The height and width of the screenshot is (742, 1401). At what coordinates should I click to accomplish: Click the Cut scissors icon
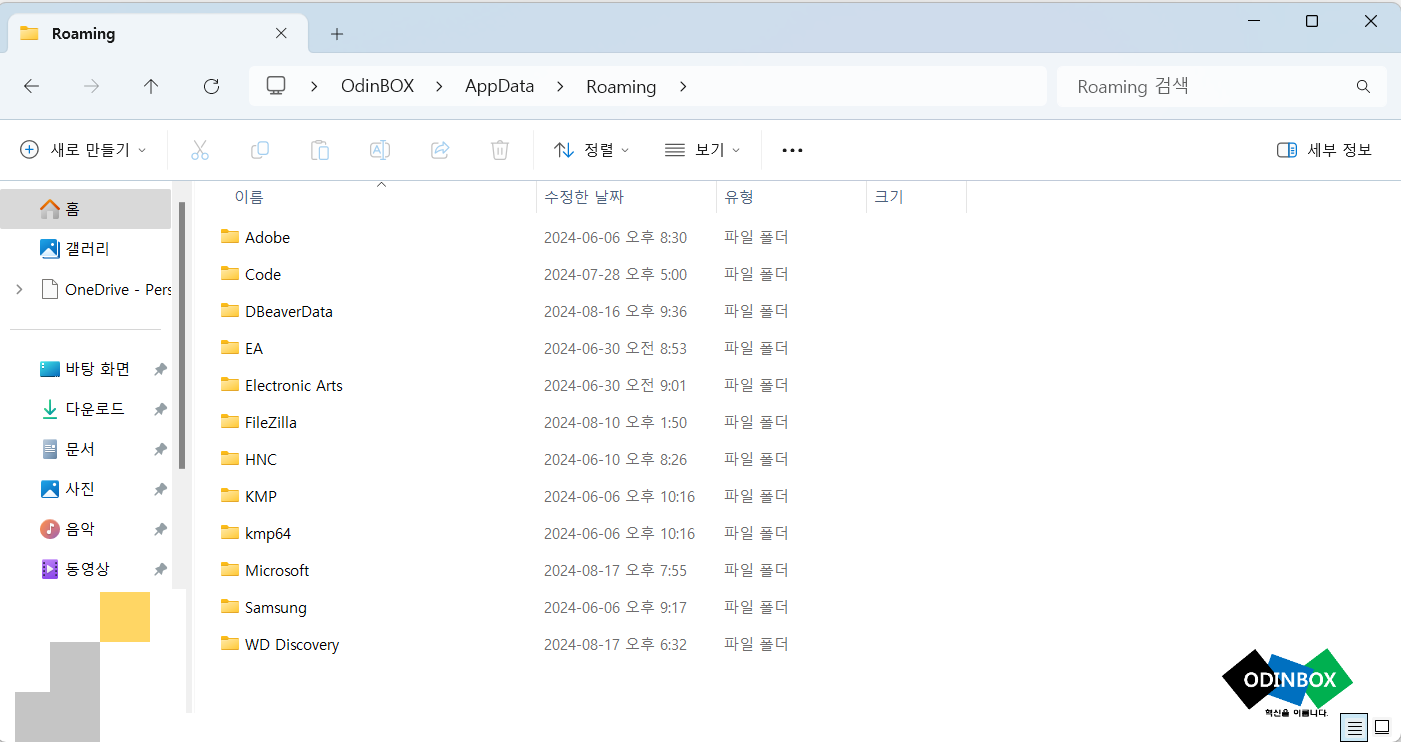tap(200, 150)
